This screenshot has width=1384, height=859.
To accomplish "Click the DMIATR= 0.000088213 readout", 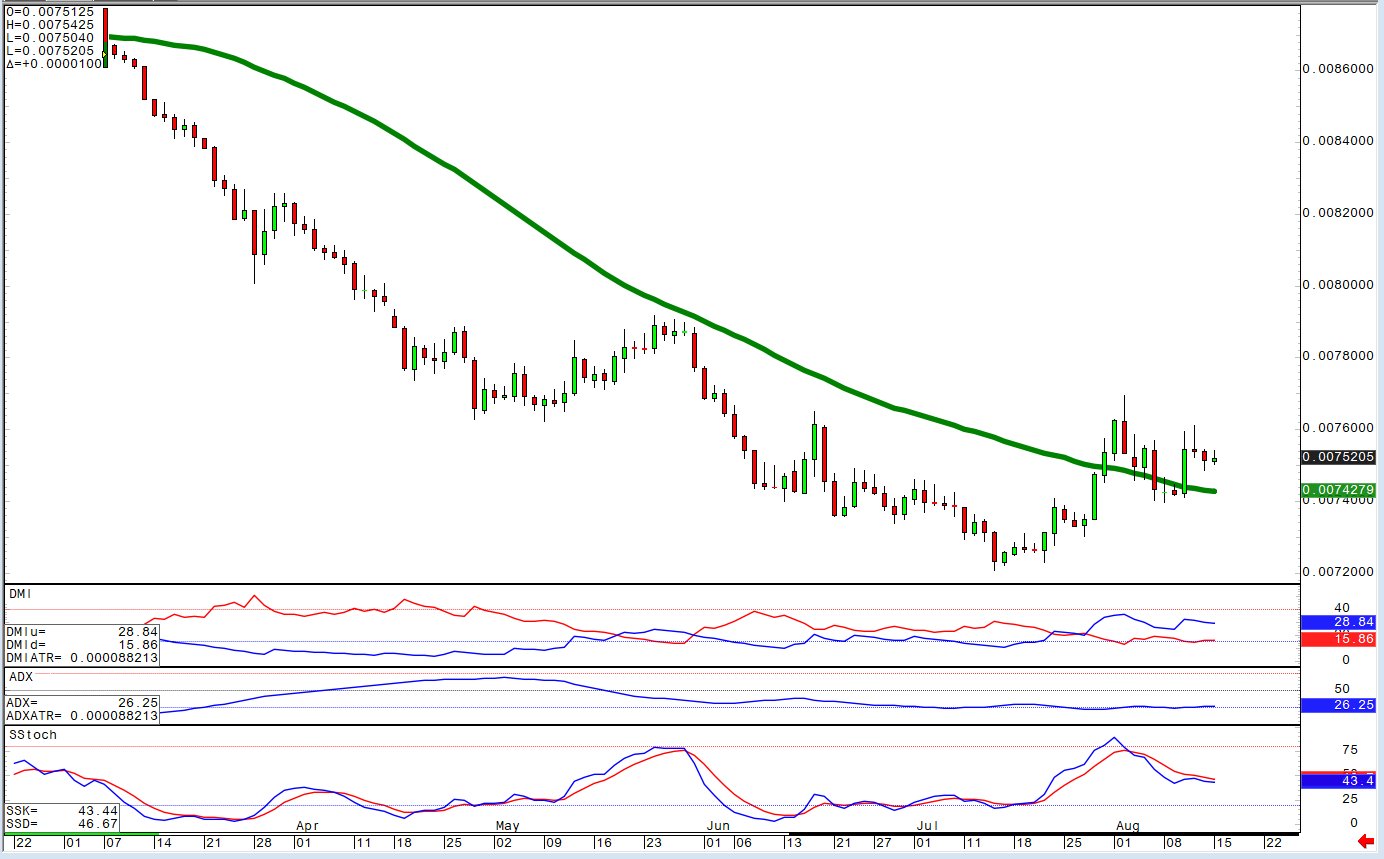I will point(82,658).
